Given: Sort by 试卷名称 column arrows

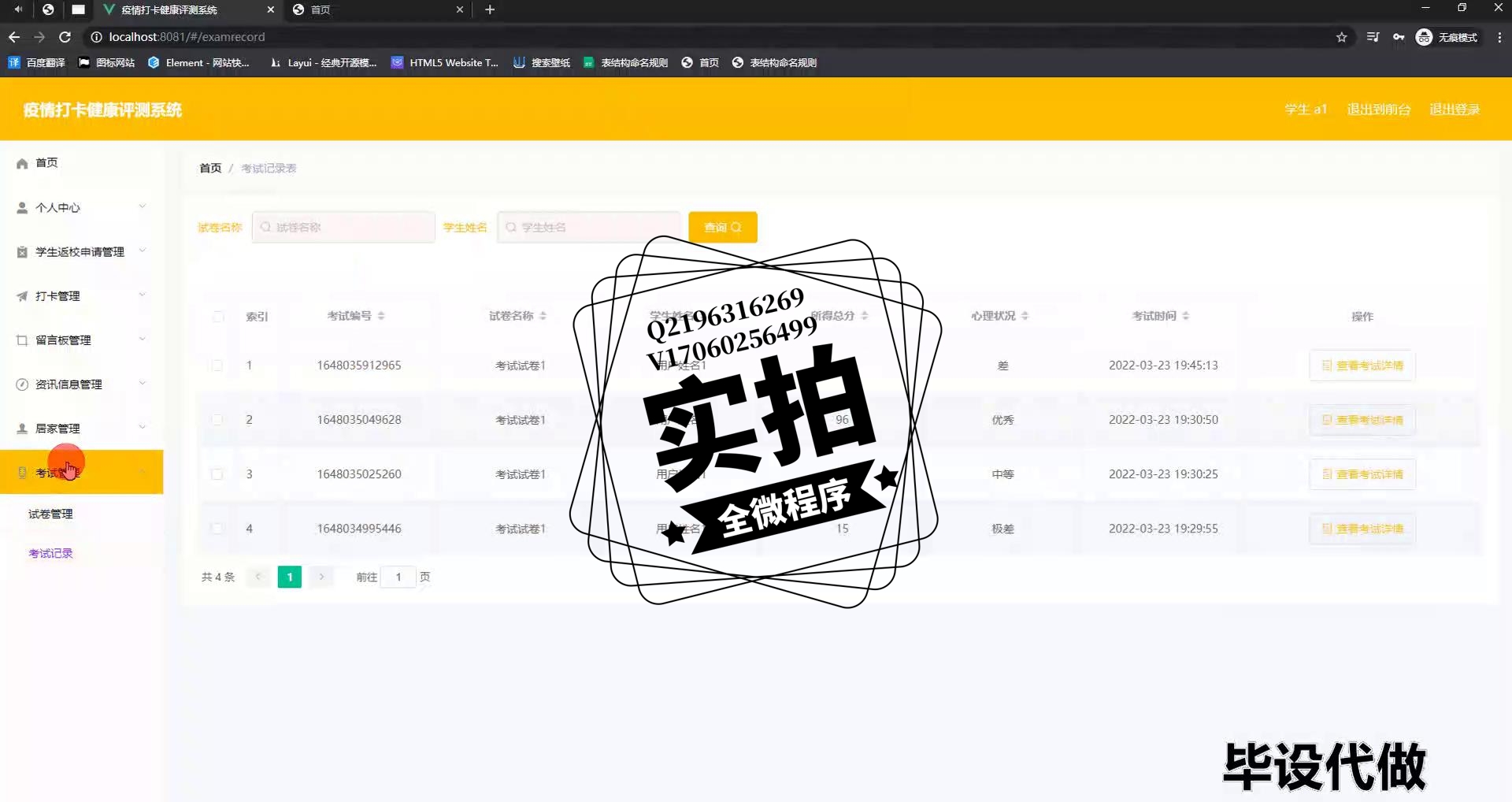Looking at the screenshot, I should coord(543,315).
